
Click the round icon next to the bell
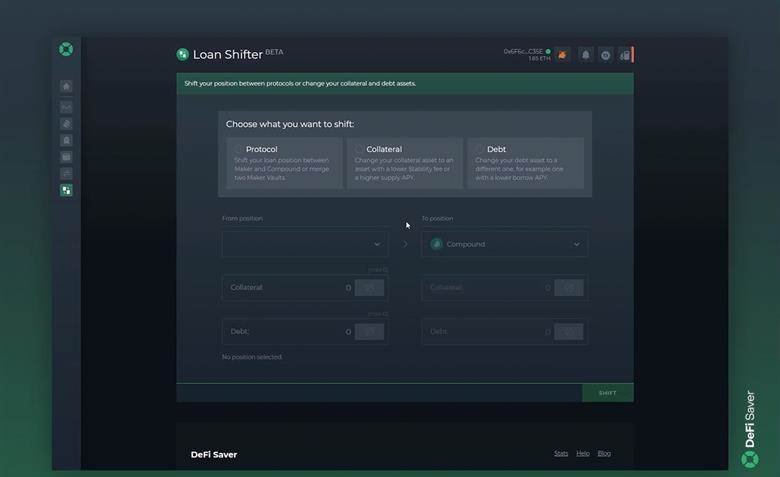click(605, 55)
